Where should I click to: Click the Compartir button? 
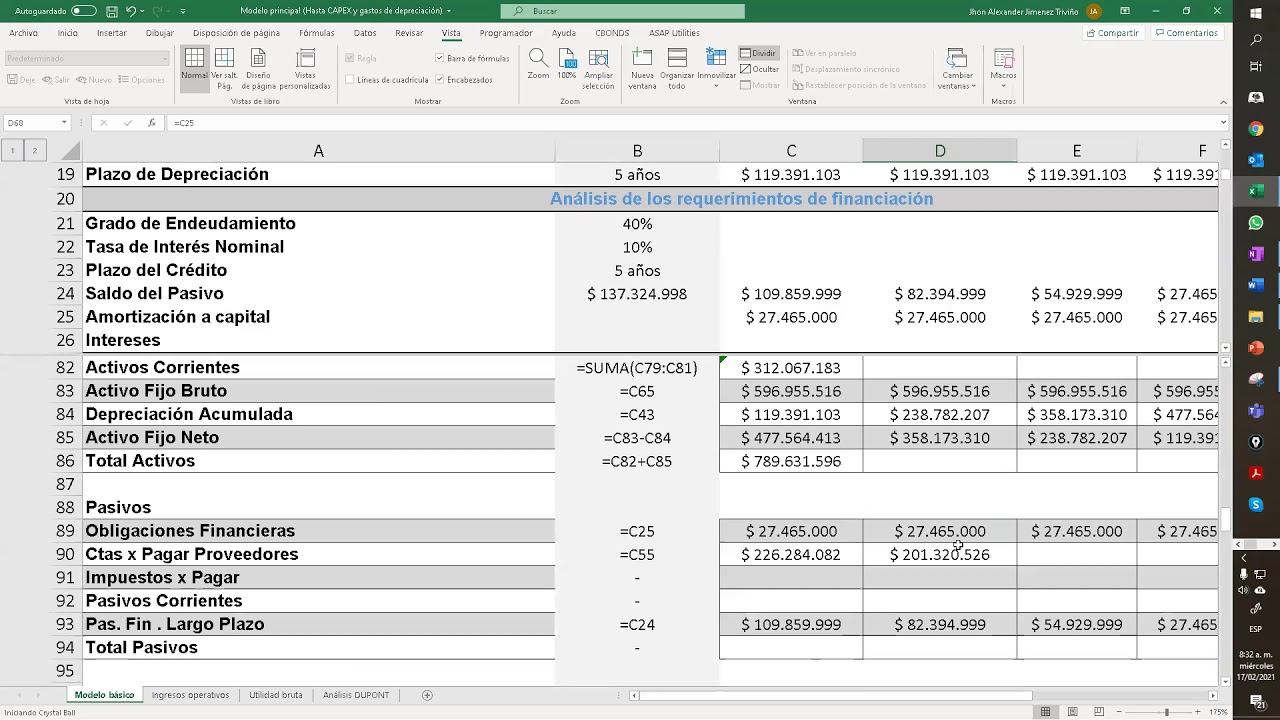[x=1112, y=33]
